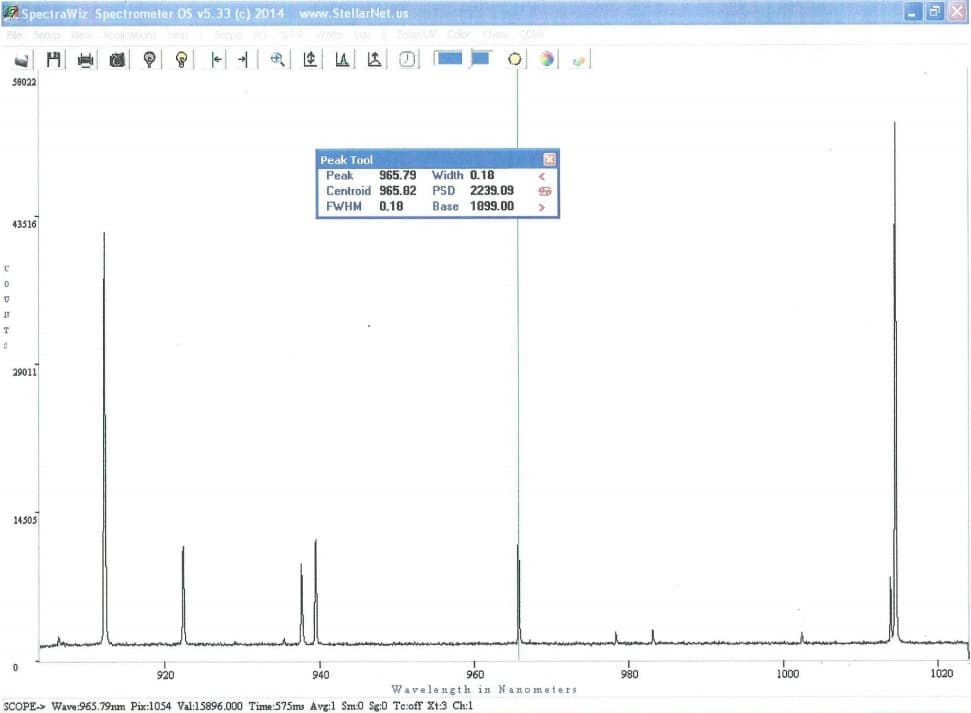Click the open file toolbar icon
Viewport: 971px width, 713px height.
(x=22, y=60)
